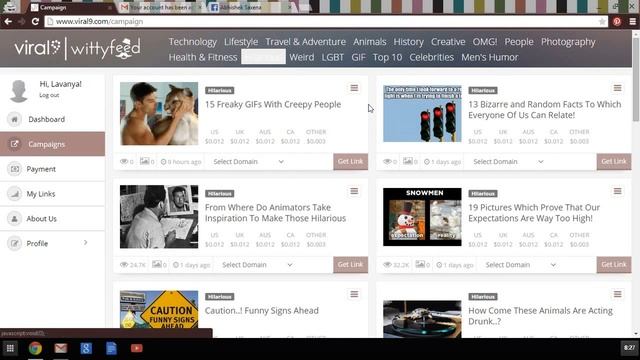Screen dimensions: 640x360
Task: Open YouTube from the shelf
Action: pos(136,348)
